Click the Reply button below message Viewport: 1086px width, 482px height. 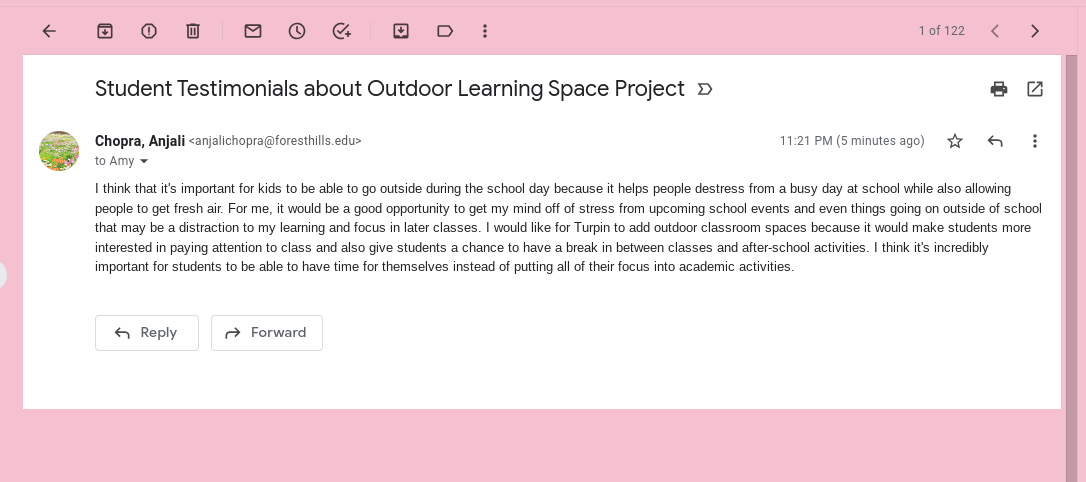click(147, 333)
